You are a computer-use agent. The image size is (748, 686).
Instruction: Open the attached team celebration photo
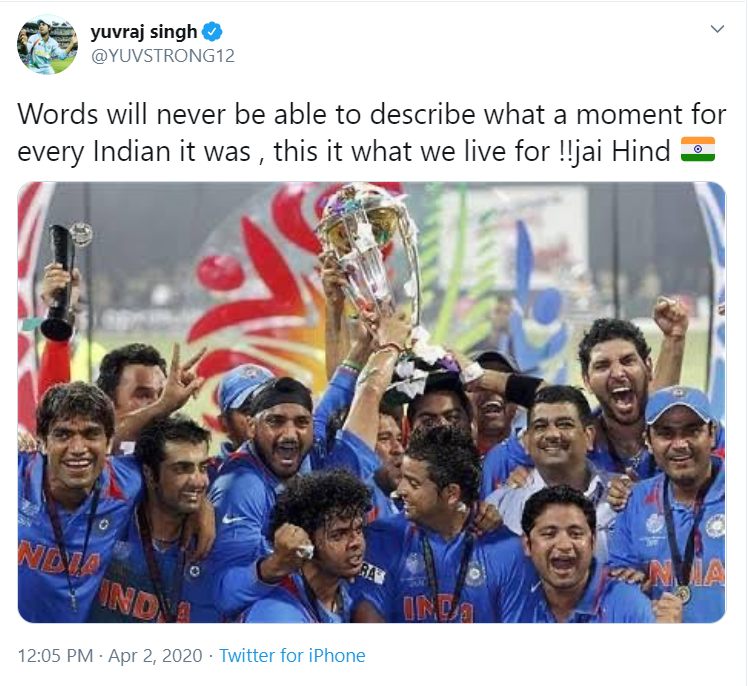click(372, 402)
